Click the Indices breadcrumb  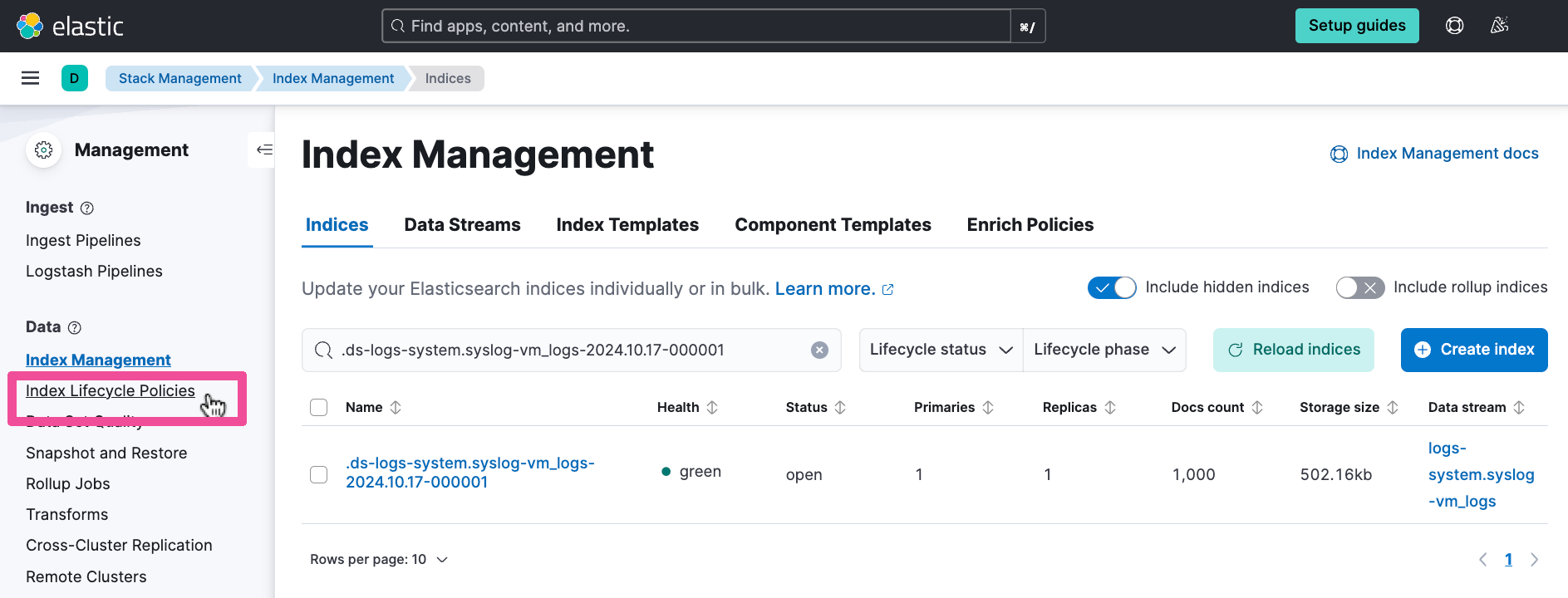[448, 78]
